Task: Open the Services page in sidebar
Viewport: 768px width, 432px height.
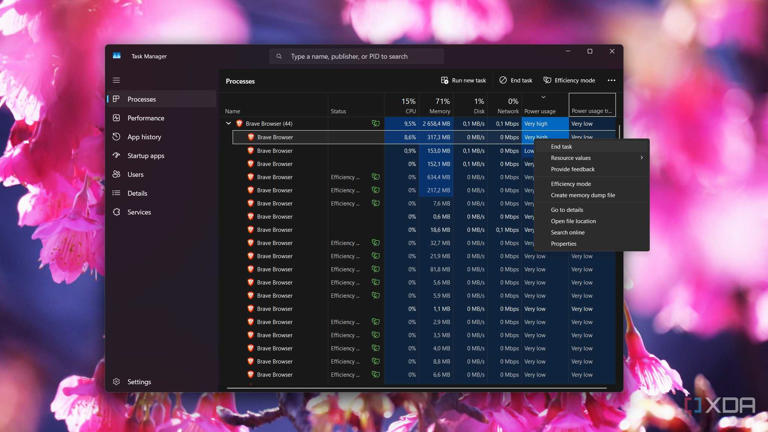Action: pyautogui.click(x=139, y=212)
